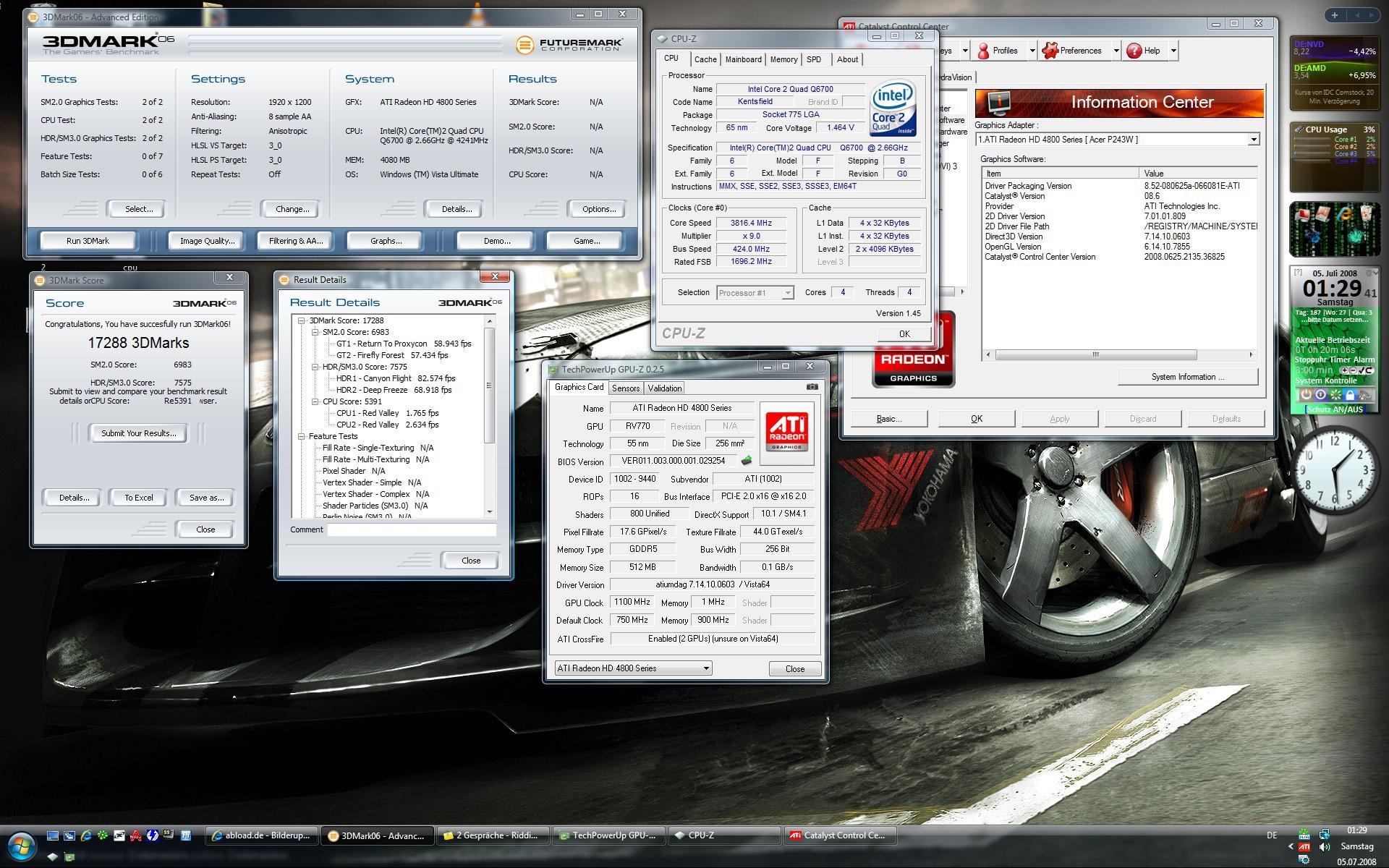Collapse the CPU Score tree node

315,401
